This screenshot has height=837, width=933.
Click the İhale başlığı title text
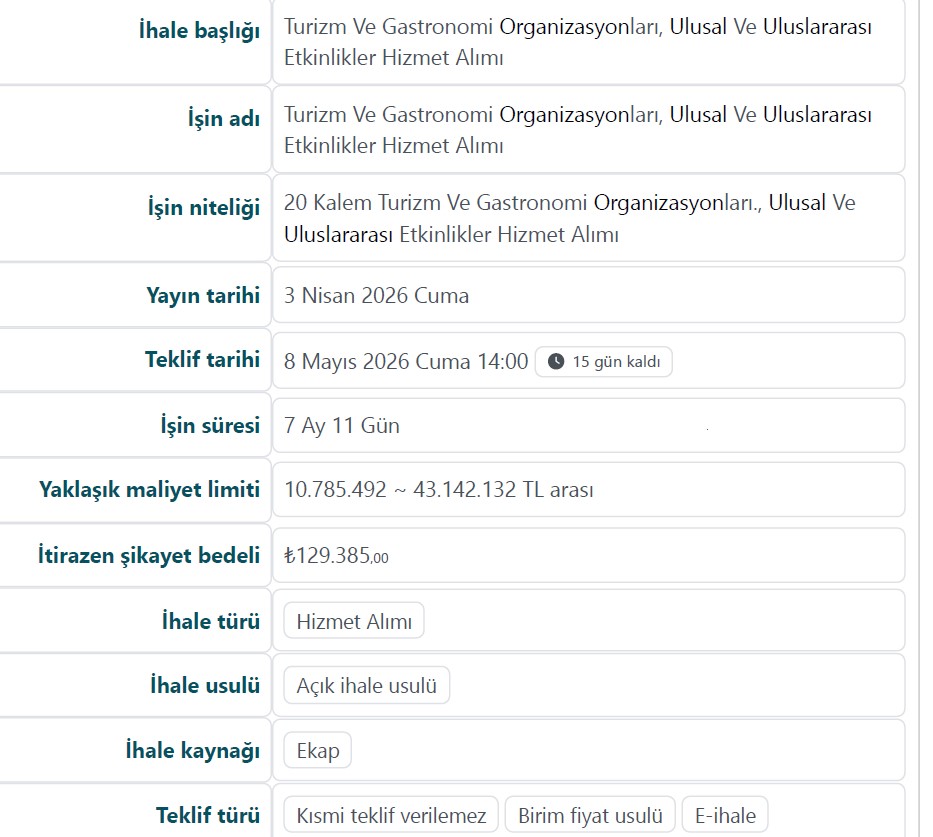point(577,42)
